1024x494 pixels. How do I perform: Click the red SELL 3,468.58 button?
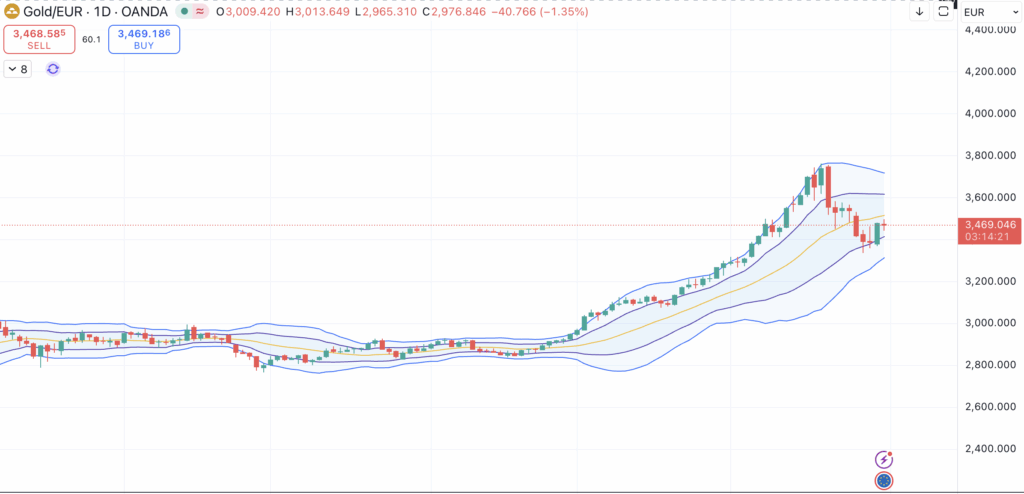point(39,39)
